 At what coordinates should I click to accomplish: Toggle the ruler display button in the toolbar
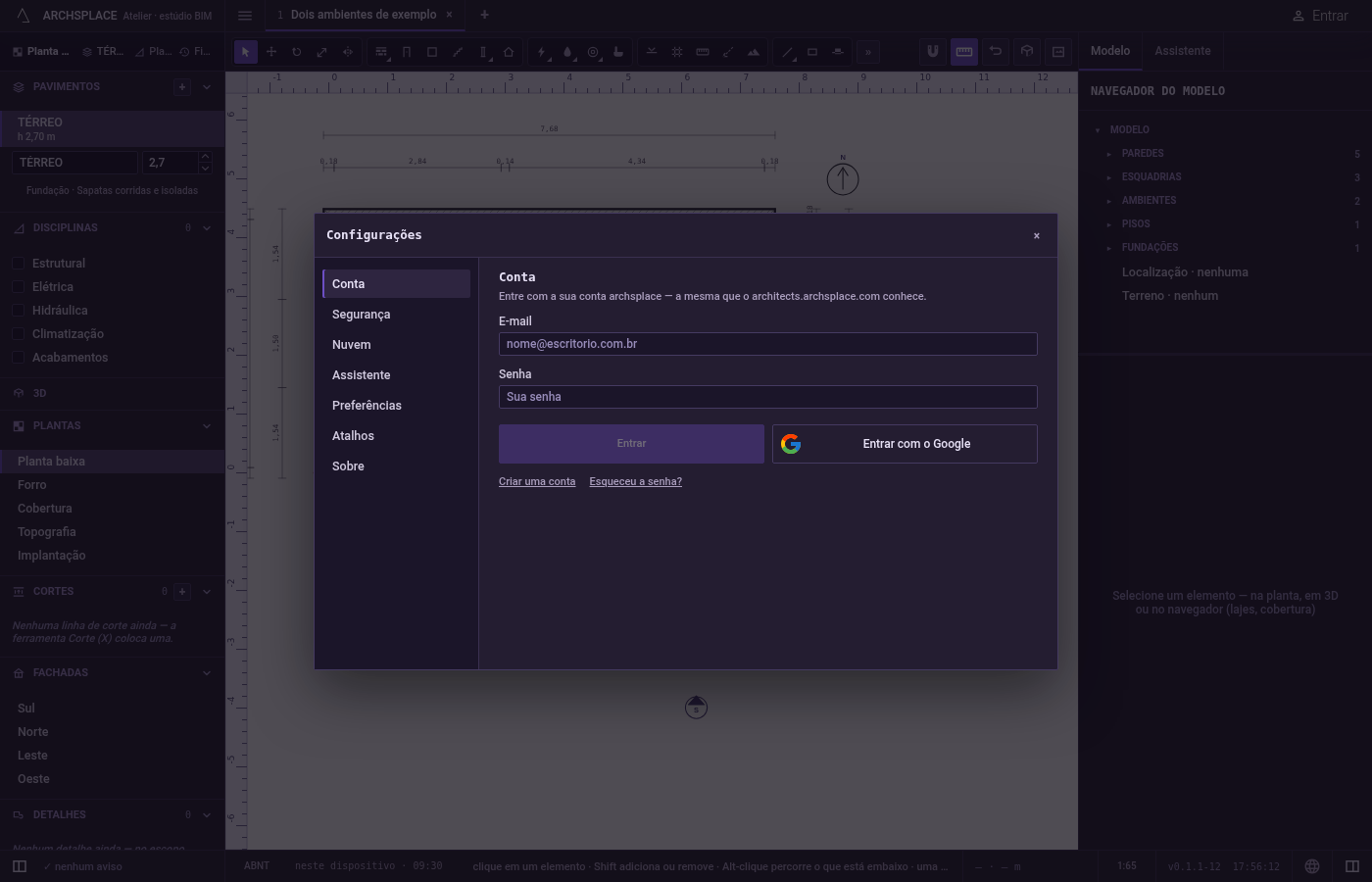click(964, 52)
